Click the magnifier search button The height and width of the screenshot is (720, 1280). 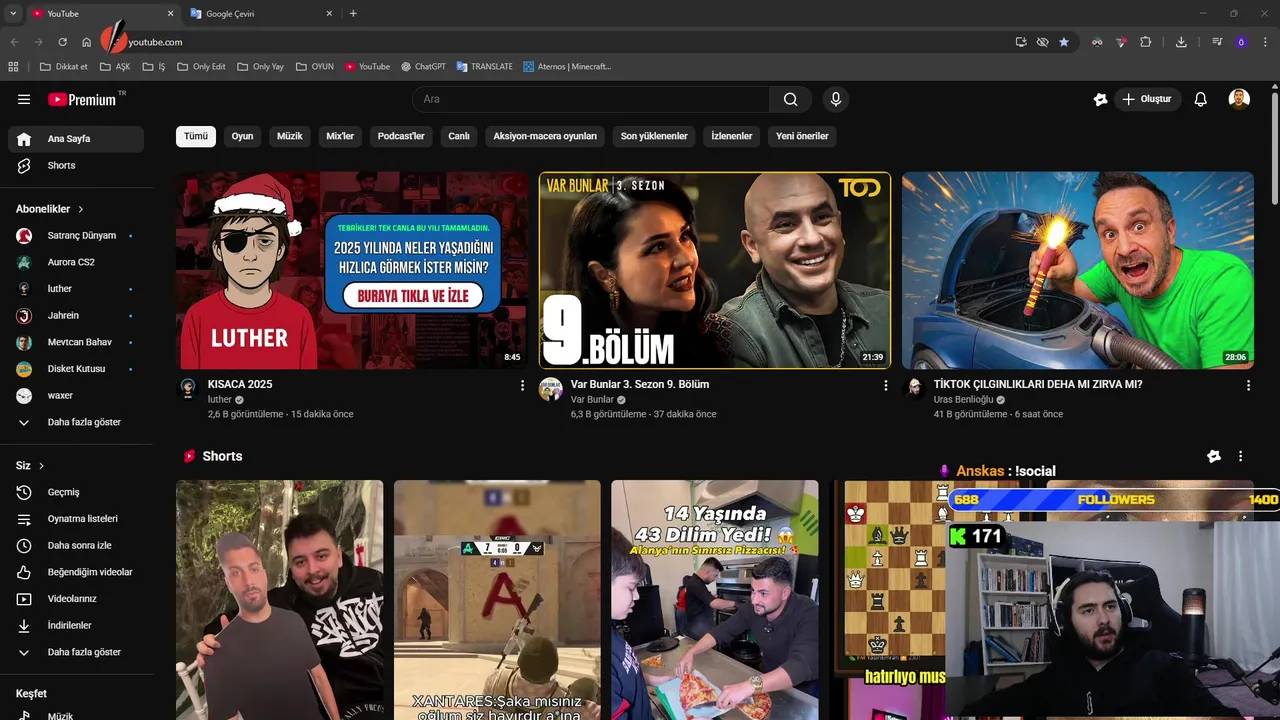tap(791, 99)
